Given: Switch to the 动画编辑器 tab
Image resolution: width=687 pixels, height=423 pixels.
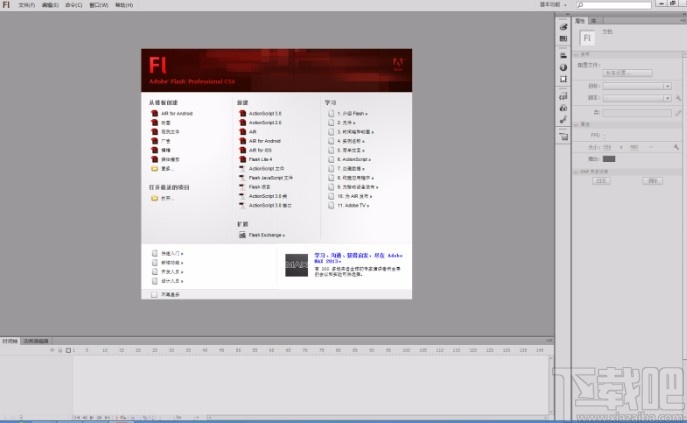Looking at the screenshot, I should click(x=36, y=341).
